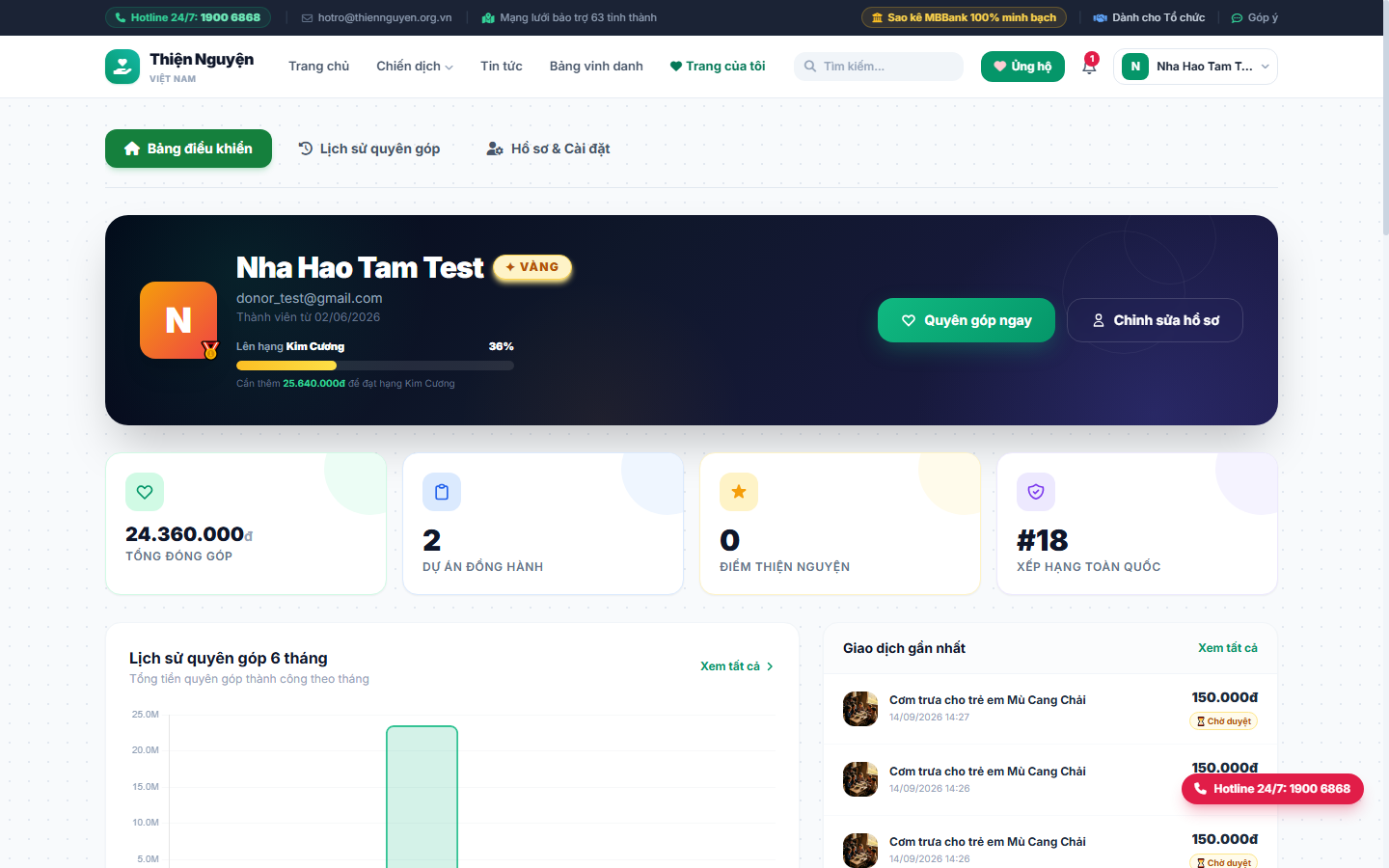Click the Thiện Nguyện logo icon
The width and height of the screenshot is (1389, 868).
123,67
